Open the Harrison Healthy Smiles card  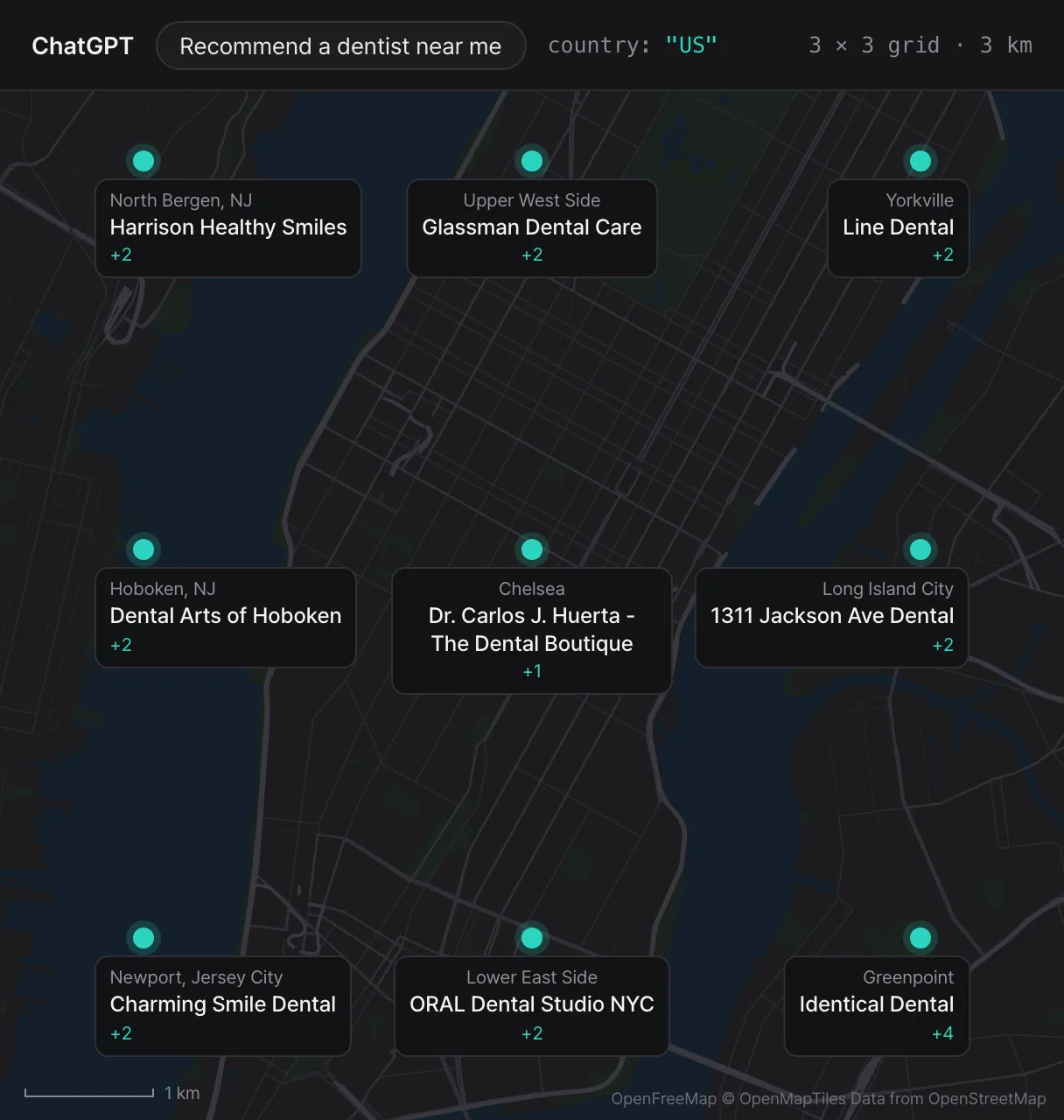click(228, 228)
